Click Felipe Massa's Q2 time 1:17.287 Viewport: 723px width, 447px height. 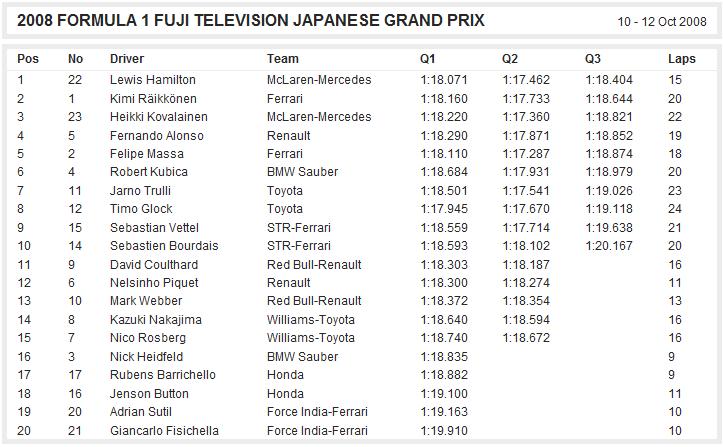point(526,154)
